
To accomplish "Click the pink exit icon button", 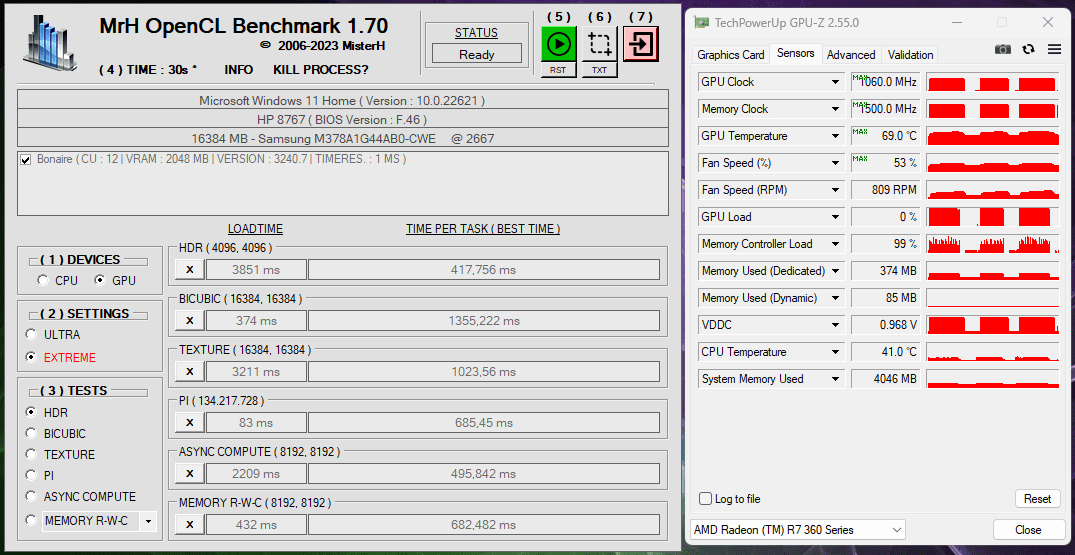I will [641, 45].
